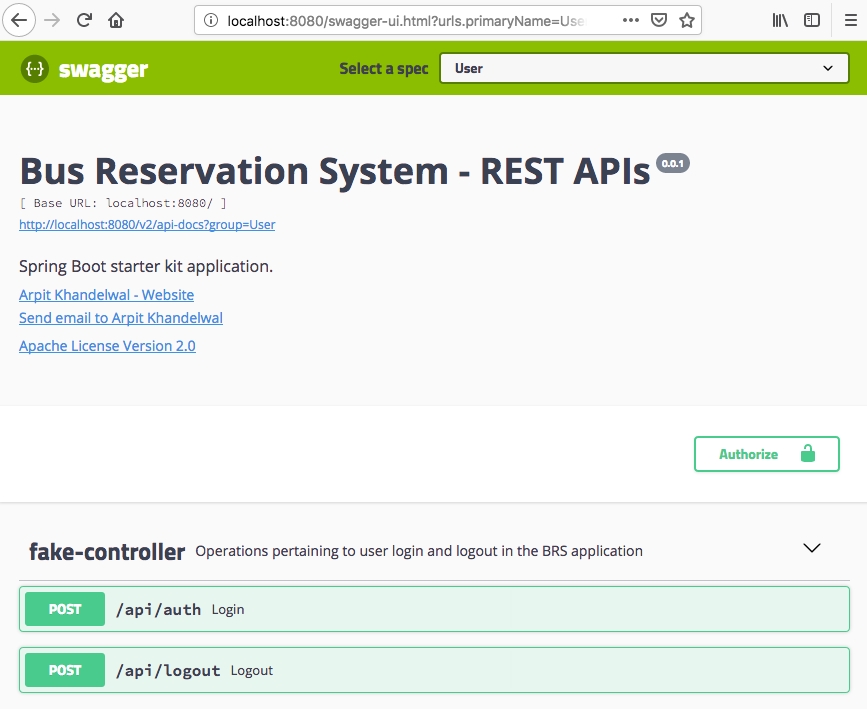Click the site information icon in URL bar

210,20
